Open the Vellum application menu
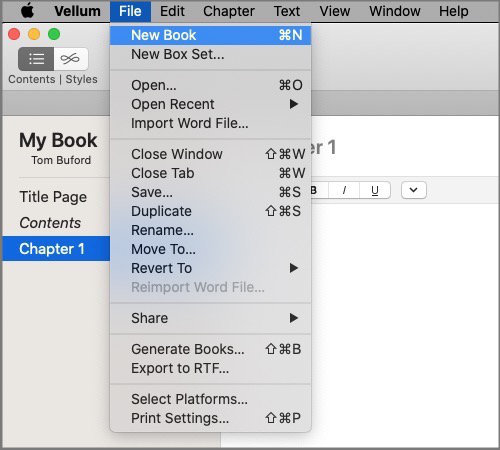Screen dimensions: 500x450 coord(77,11)
